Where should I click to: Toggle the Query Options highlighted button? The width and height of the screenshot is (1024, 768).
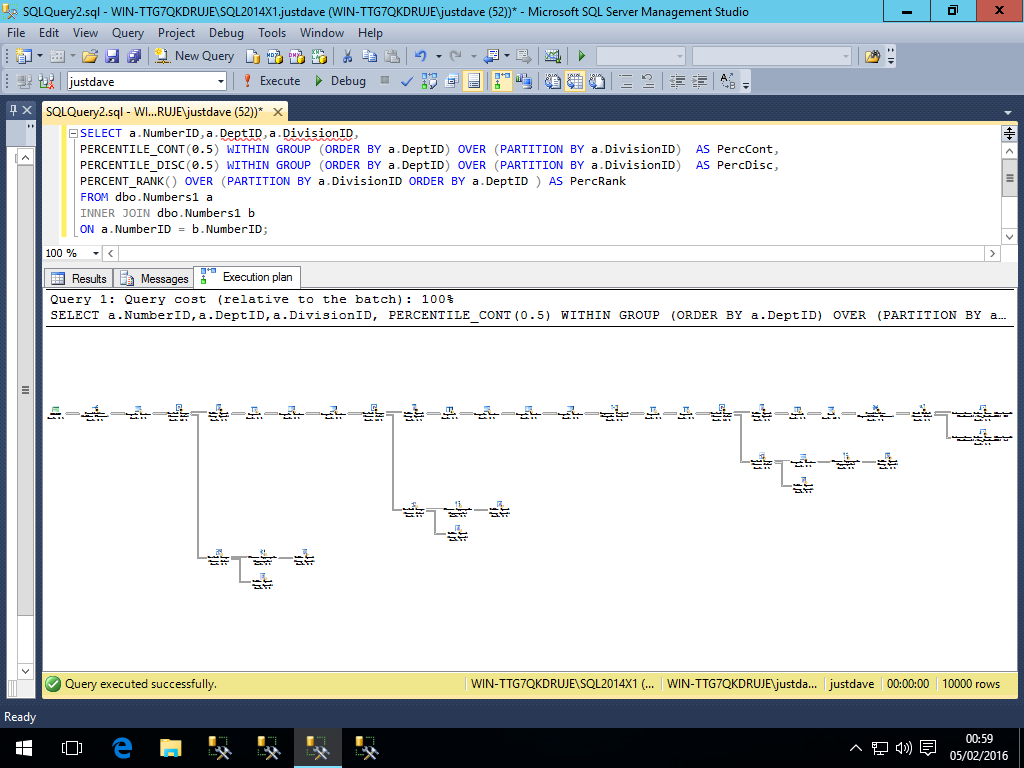pos(474,81)
